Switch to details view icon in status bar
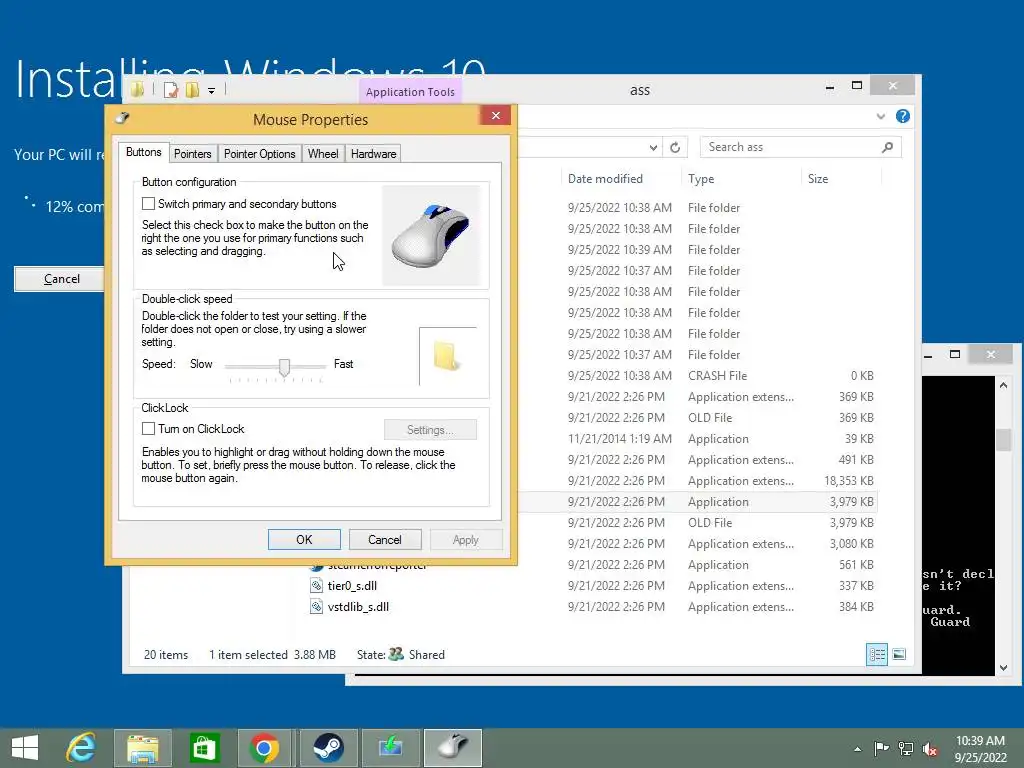The image size is (1024, 768). pyautogui.click(x=876, y=654)
